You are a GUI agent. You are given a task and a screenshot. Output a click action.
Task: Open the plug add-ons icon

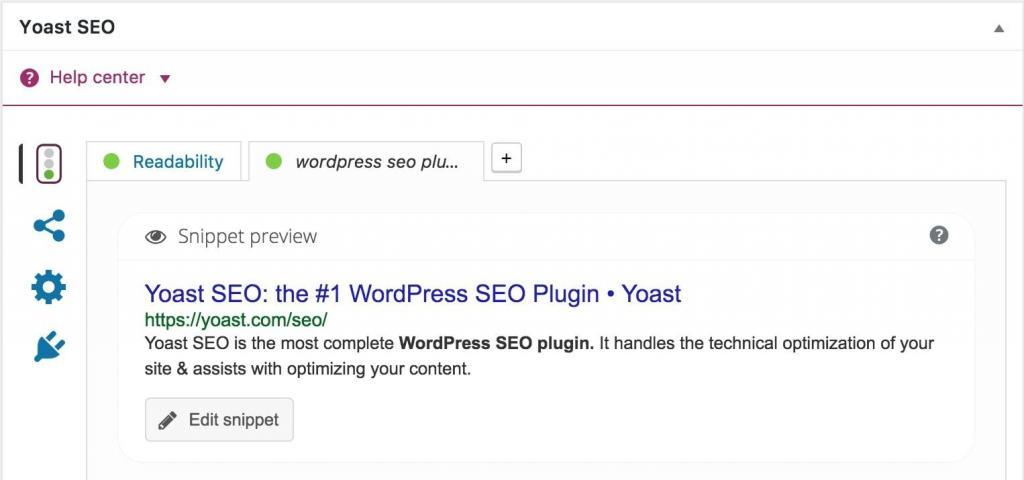(x=49, y=346)
